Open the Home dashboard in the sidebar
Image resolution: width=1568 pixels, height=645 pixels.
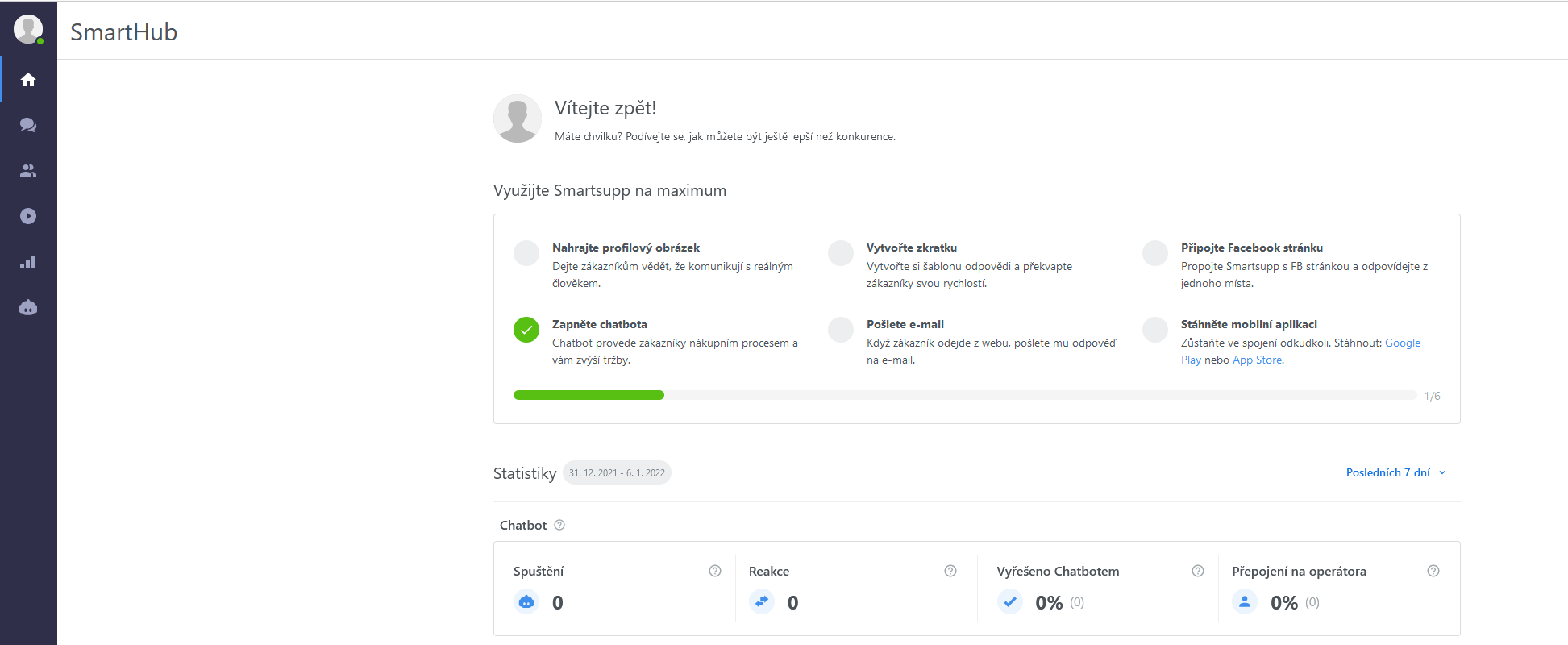[28, 80]
